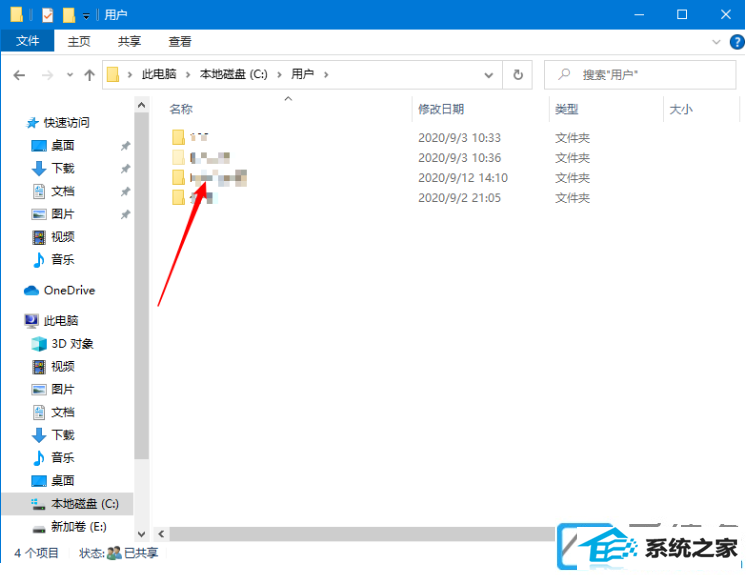
Task: Go up one folder level arrow
Action: point(89,75)
